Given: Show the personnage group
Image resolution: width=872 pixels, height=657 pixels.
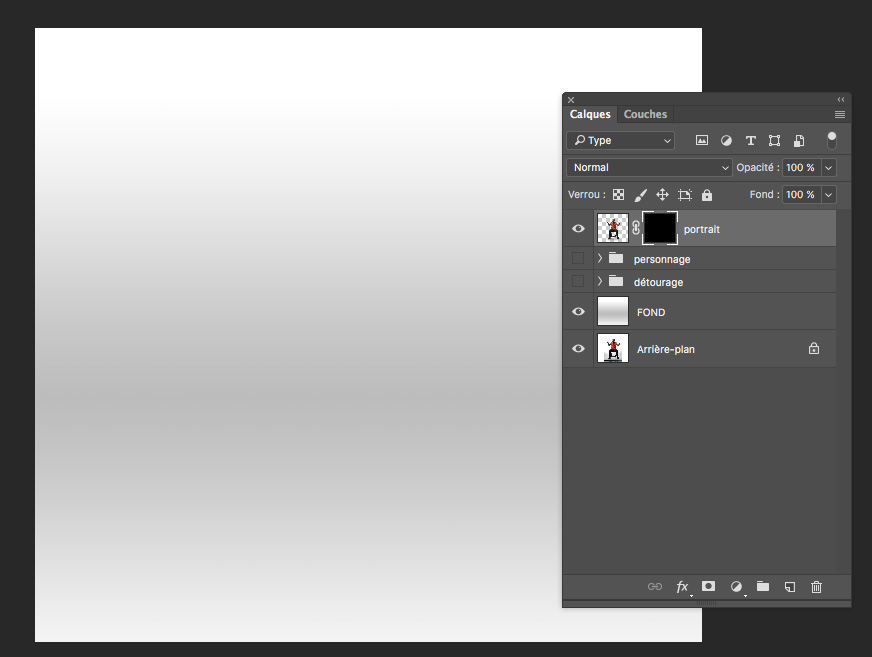Looking at the screenshot, I should pyautogui.click(x=578, y=259).
